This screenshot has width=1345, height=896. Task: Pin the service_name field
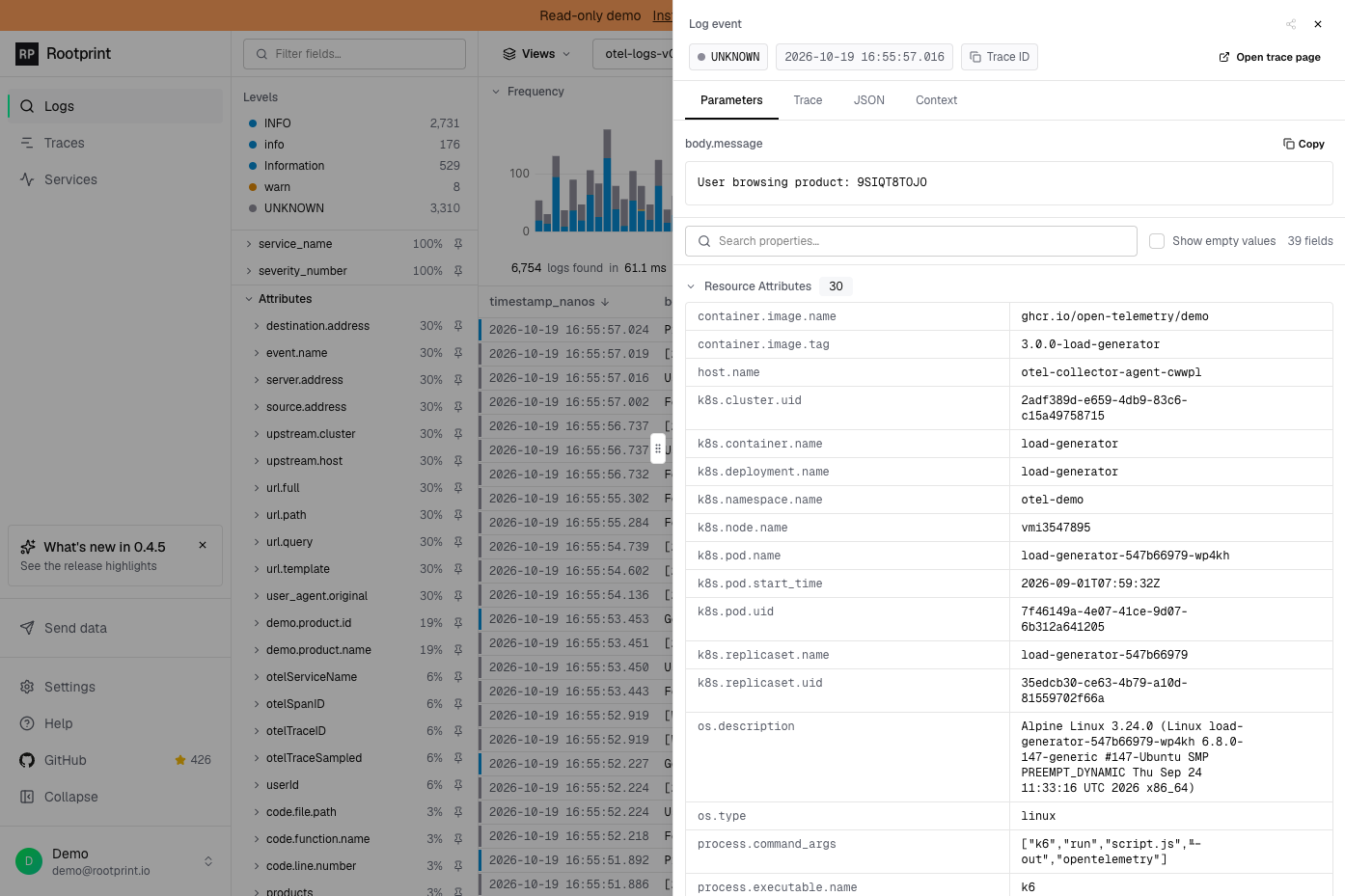click(x=458, y=244)
